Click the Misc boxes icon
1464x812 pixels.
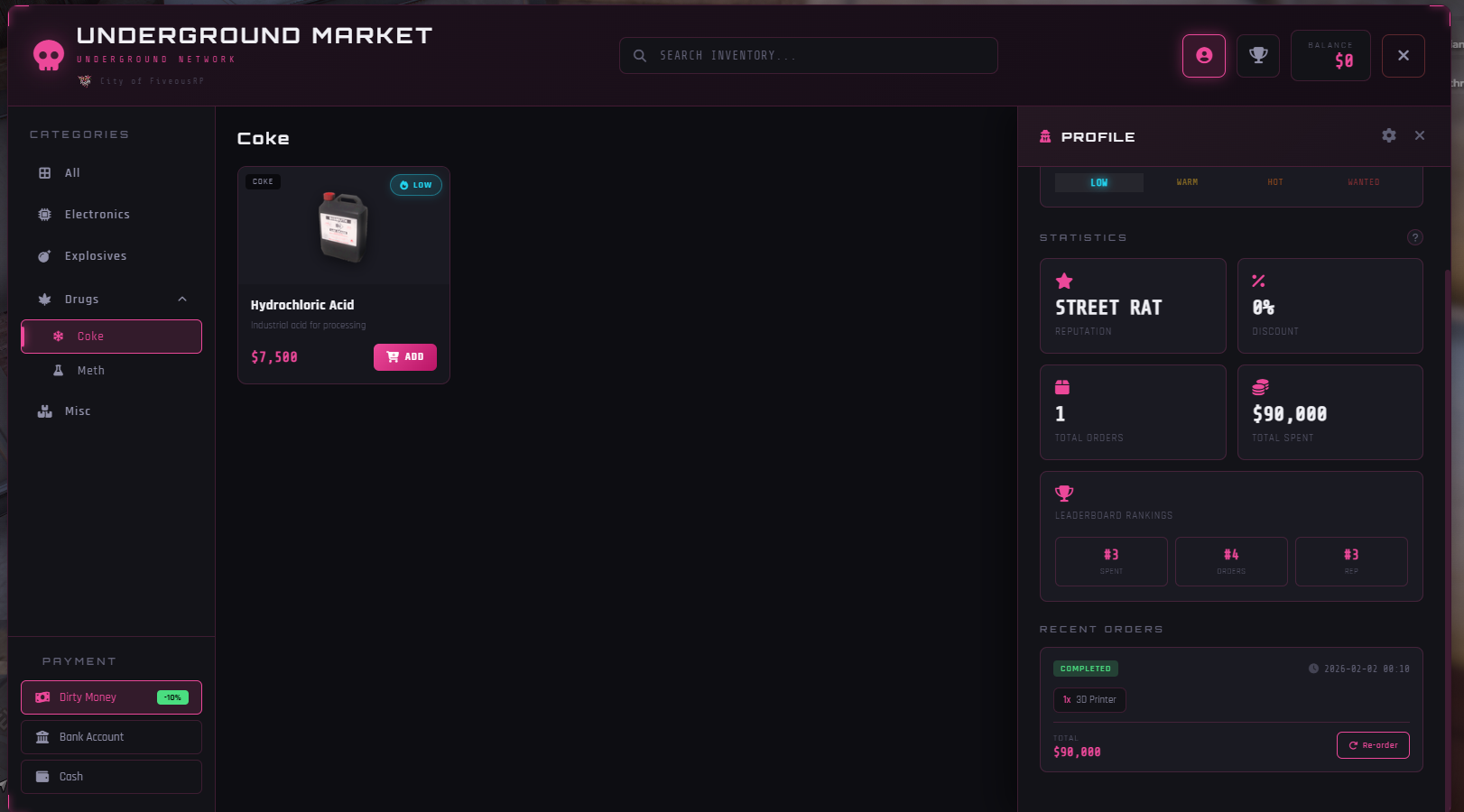tap(45, 411)
